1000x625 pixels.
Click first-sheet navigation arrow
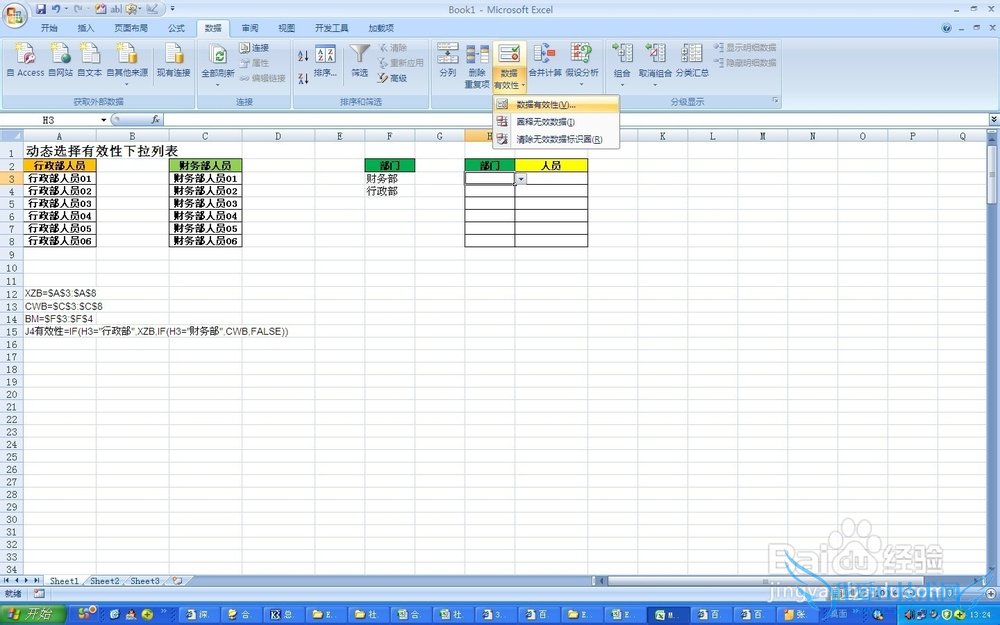[x=7, y=580]
